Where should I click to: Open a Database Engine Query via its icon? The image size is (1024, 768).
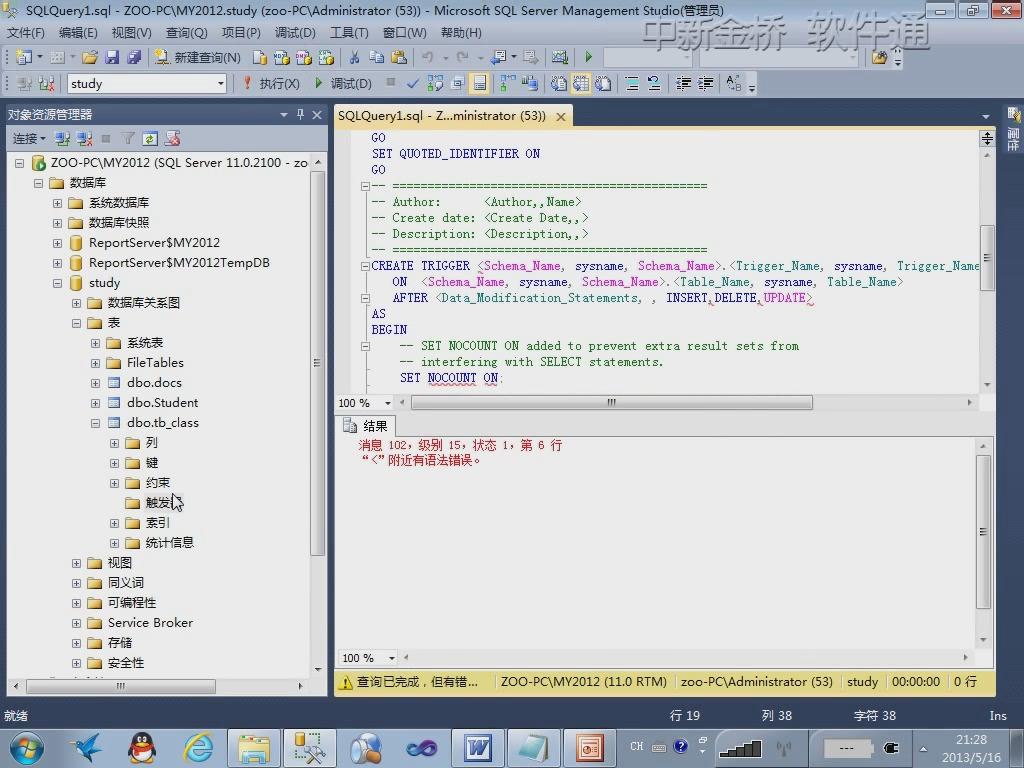(x=259, y=57)
